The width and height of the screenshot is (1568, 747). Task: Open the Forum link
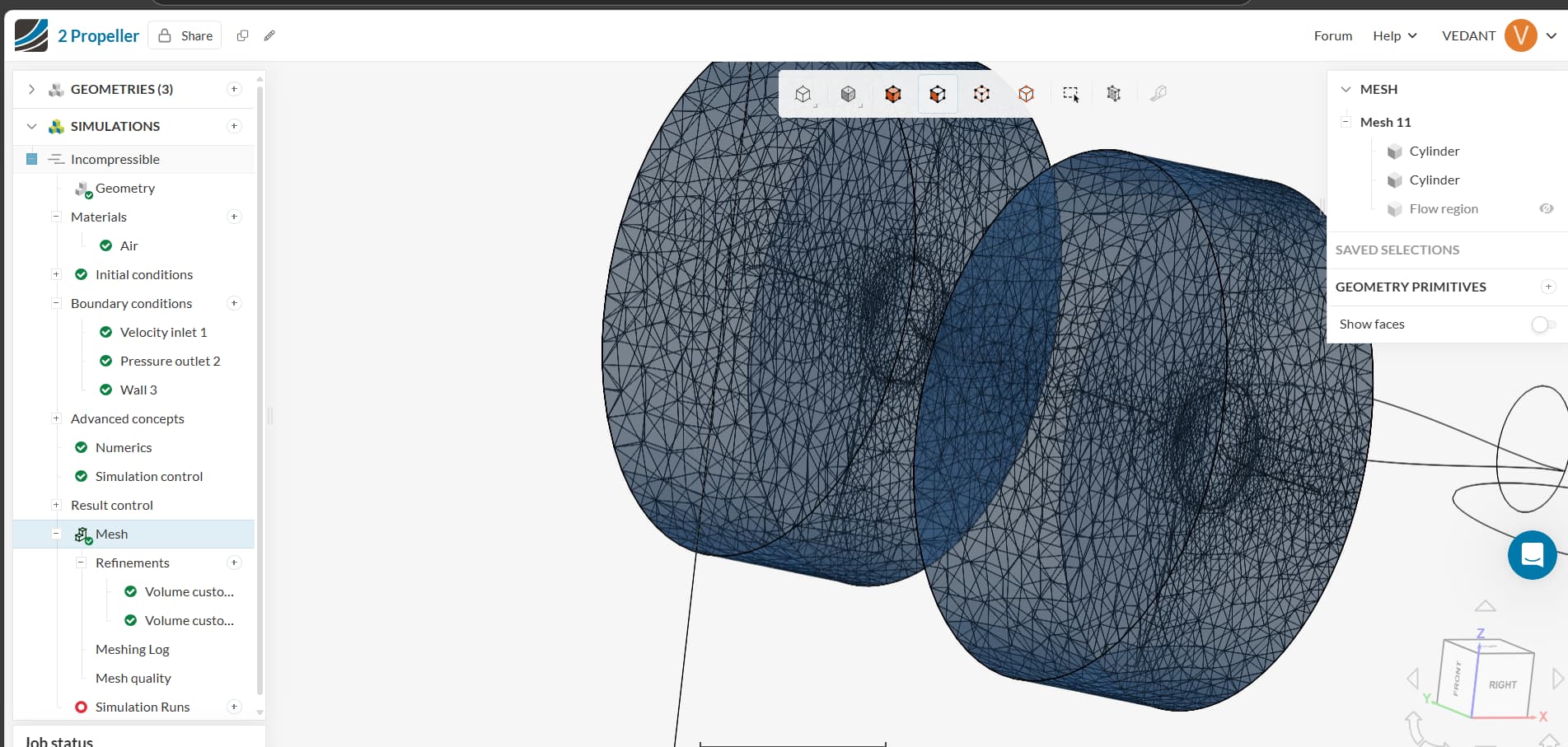coord(1332,35)
